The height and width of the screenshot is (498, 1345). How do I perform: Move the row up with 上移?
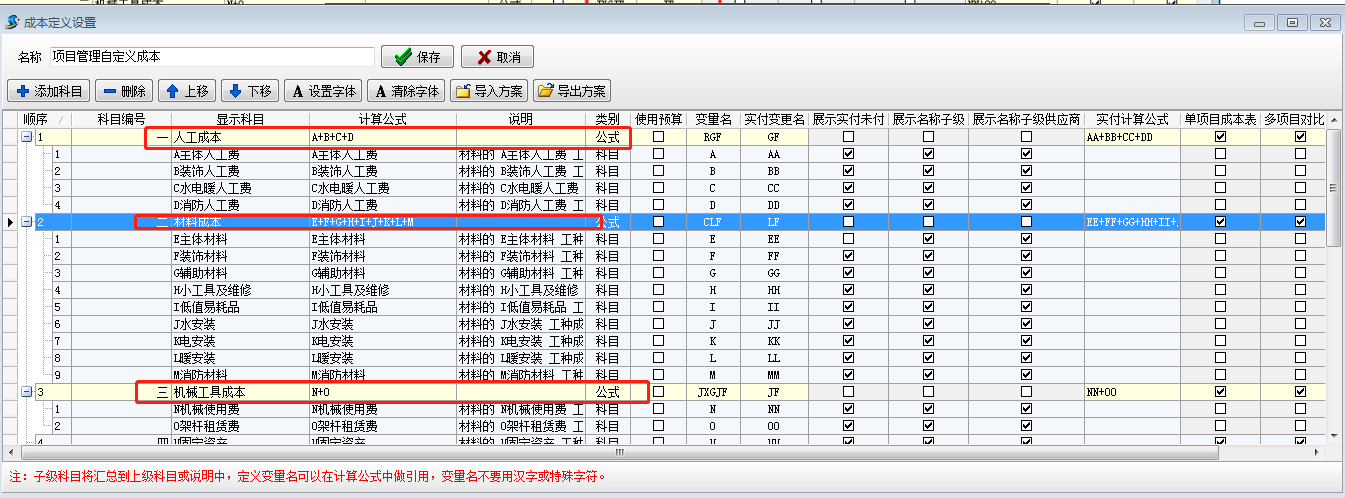[x=187, y=91]
